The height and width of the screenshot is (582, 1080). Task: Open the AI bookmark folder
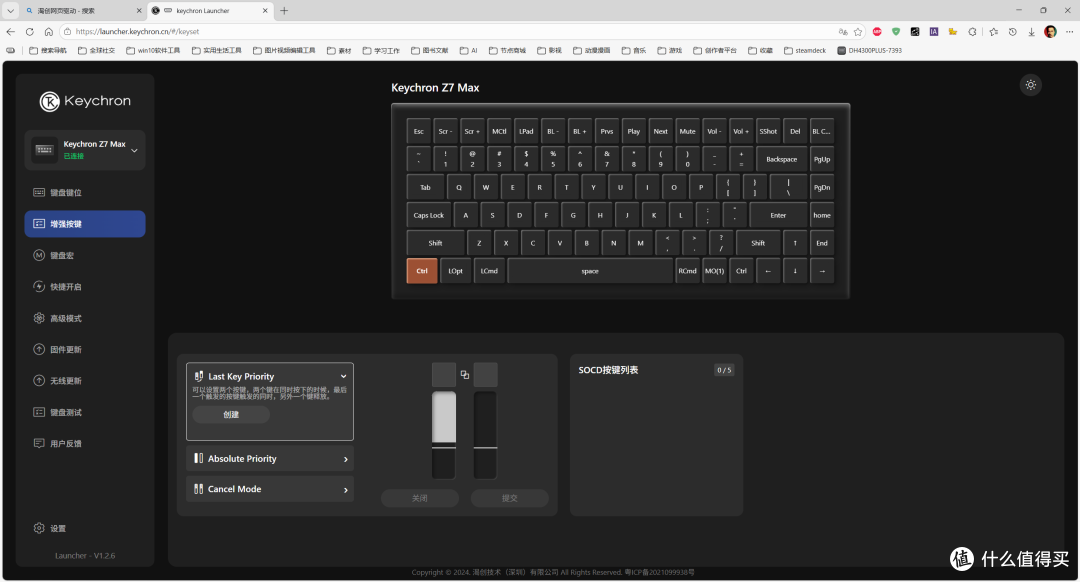pos(468,50)
